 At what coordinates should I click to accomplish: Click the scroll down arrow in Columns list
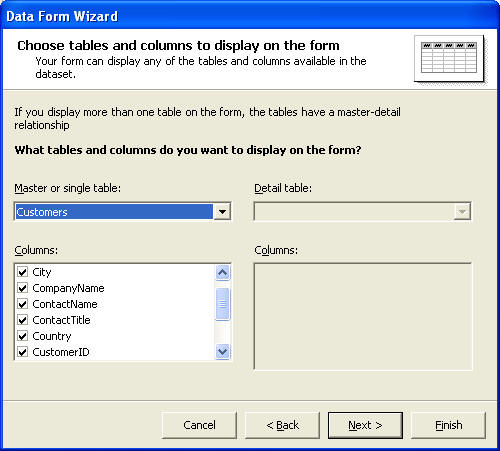coord(222,351)
